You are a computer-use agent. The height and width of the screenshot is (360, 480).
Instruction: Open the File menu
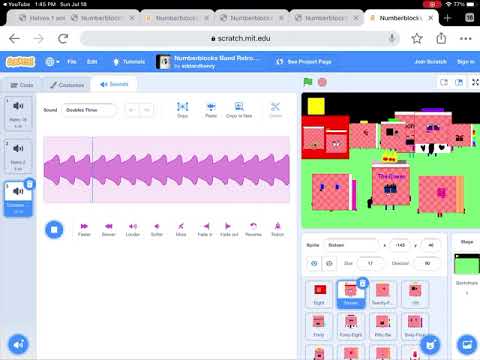click(x=72, y=62)
